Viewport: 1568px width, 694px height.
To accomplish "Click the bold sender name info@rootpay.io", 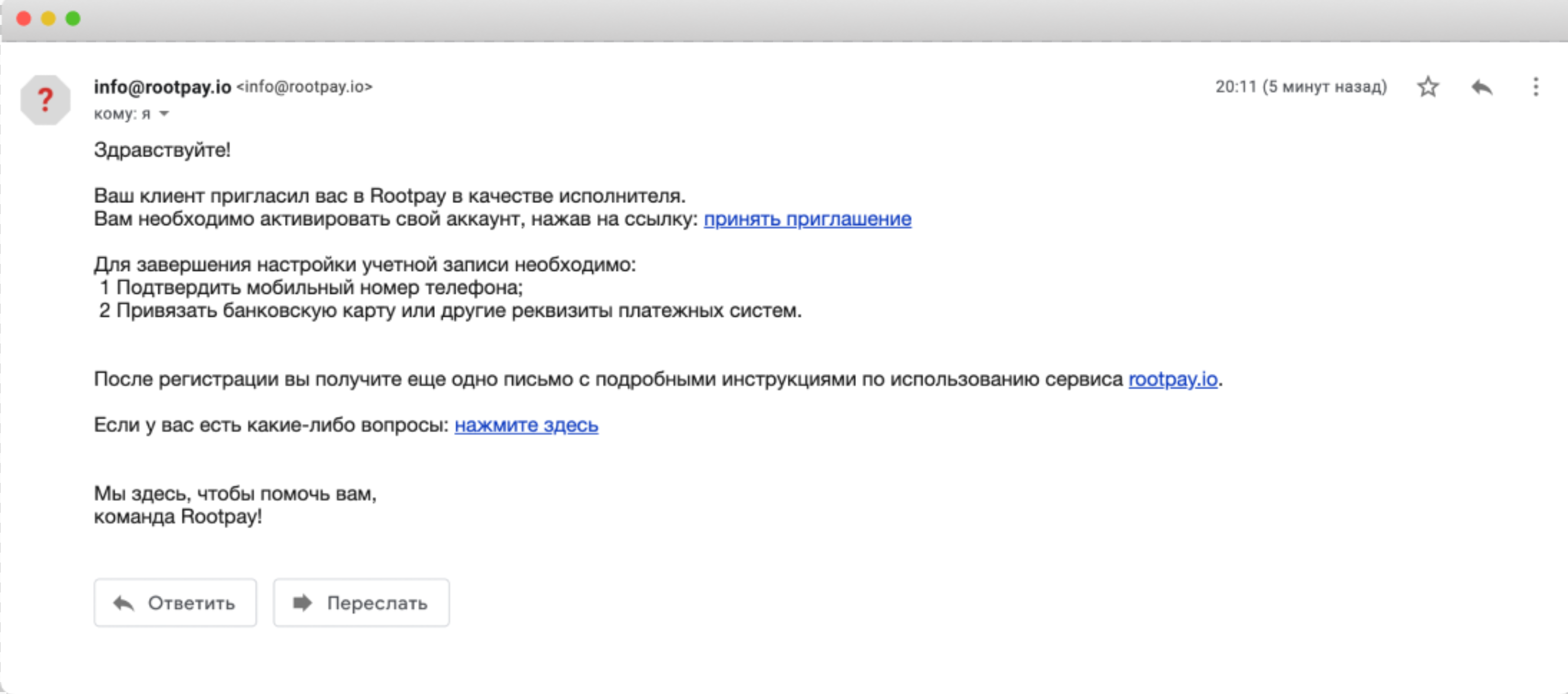I will click(162, 87).
